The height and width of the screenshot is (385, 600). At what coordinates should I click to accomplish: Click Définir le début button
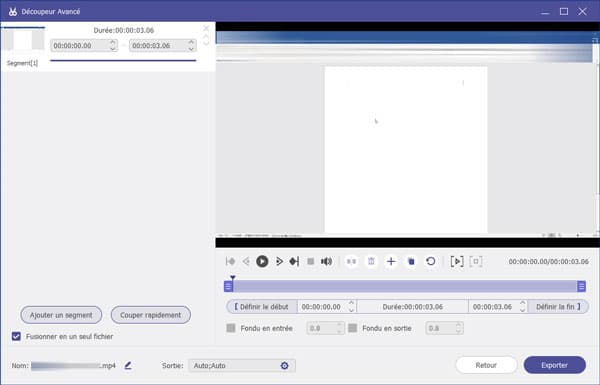[262, 307]
